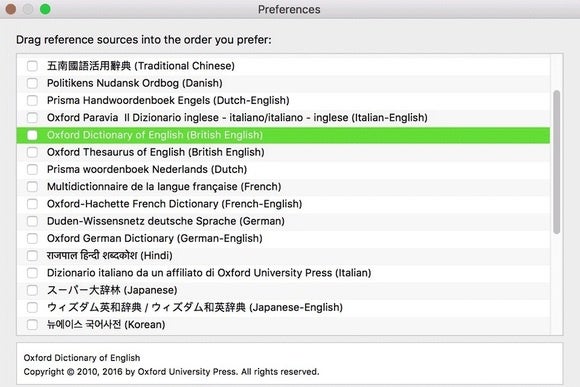Enable Dizionario italiano (Italian) checkbox

(x=32, y=273)
